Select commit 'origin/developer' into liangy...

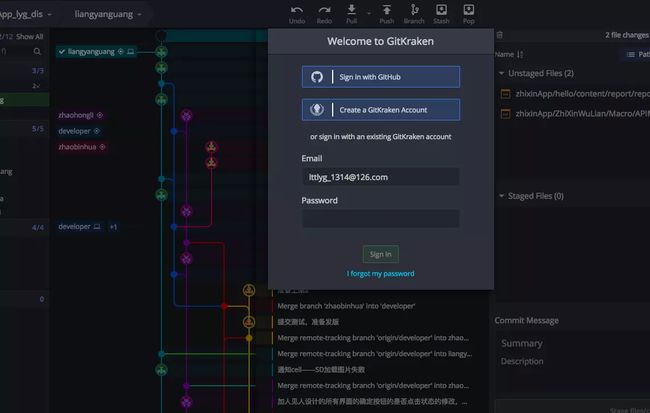pos(375,354)
